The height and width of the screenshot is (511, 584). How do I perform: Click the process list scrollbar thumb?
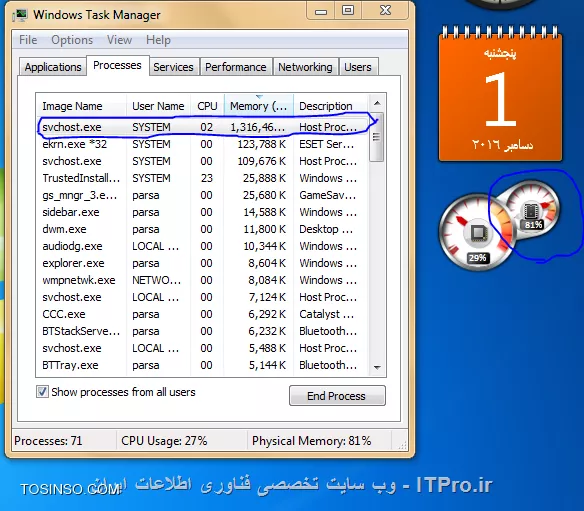377,137
